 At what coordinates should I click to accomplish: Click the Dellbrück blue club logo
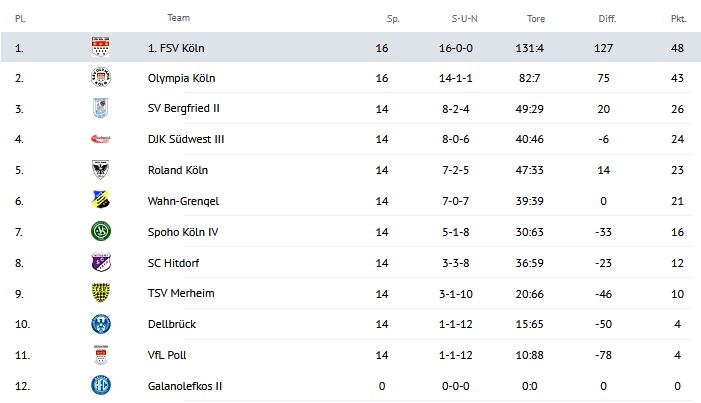click(100, 324)
